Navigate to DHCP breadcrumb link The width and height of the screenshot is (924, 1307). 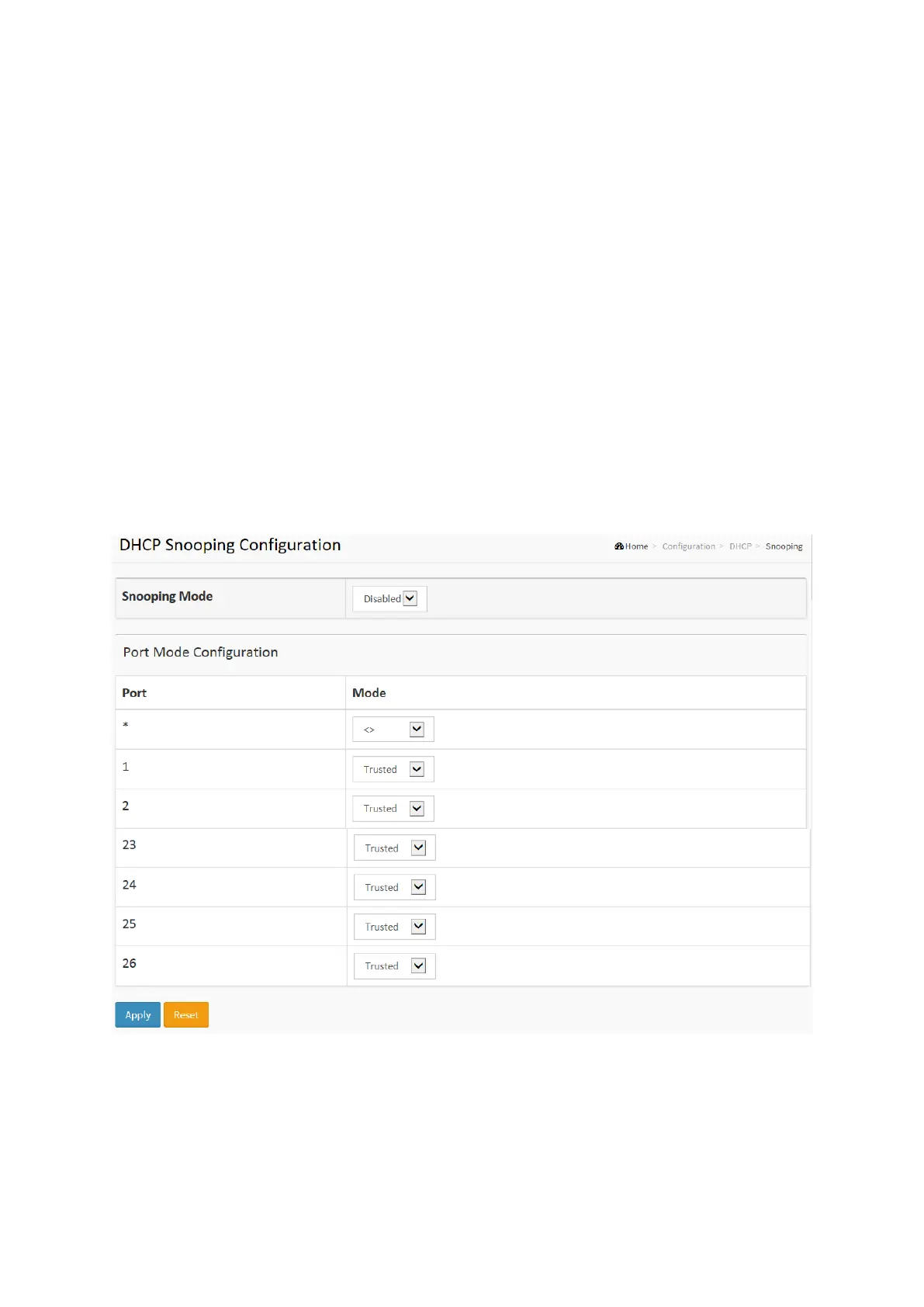(x=740, y=546)
